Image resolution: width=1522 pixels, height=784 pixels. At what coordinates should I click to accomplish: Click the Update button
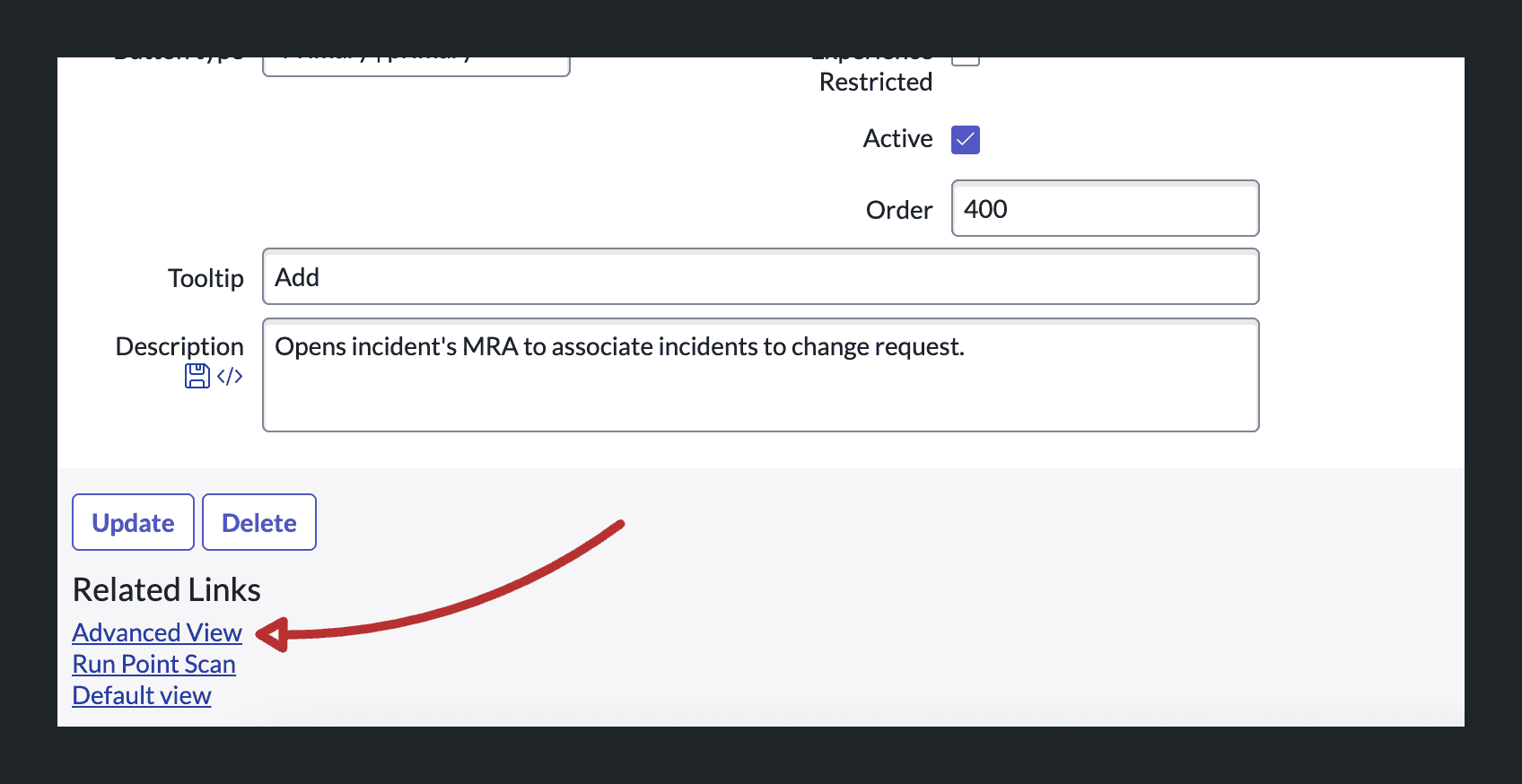pyautogui.click(x=133, y=522)
